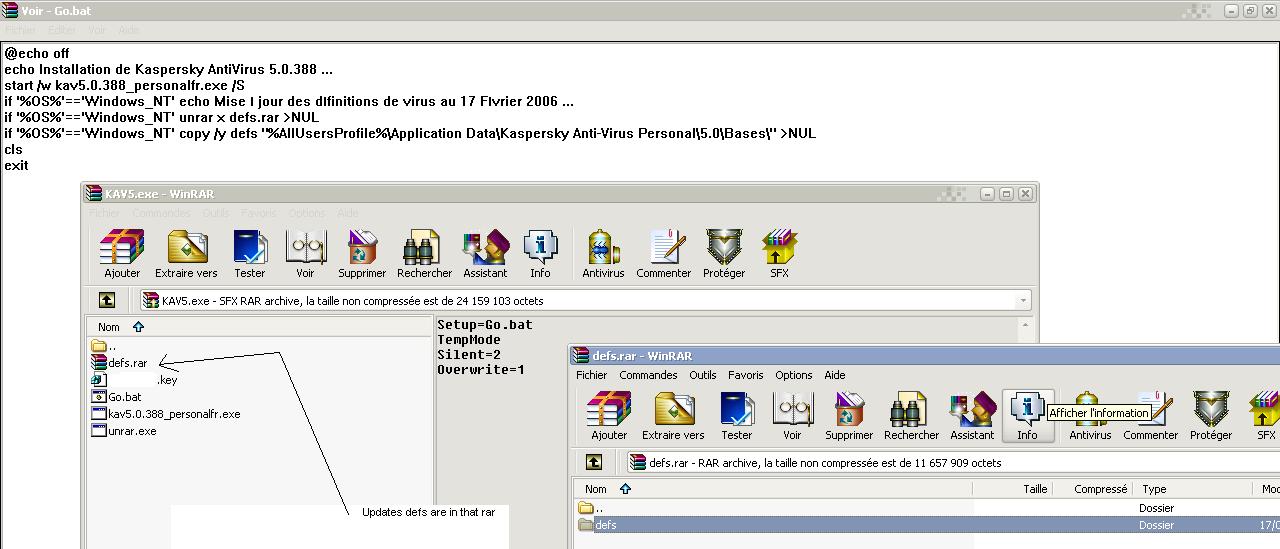This screenshot has height=549, width=1280.
Task: Sort by Nom column in defs.rar file list
Action: tap(775, 489)
